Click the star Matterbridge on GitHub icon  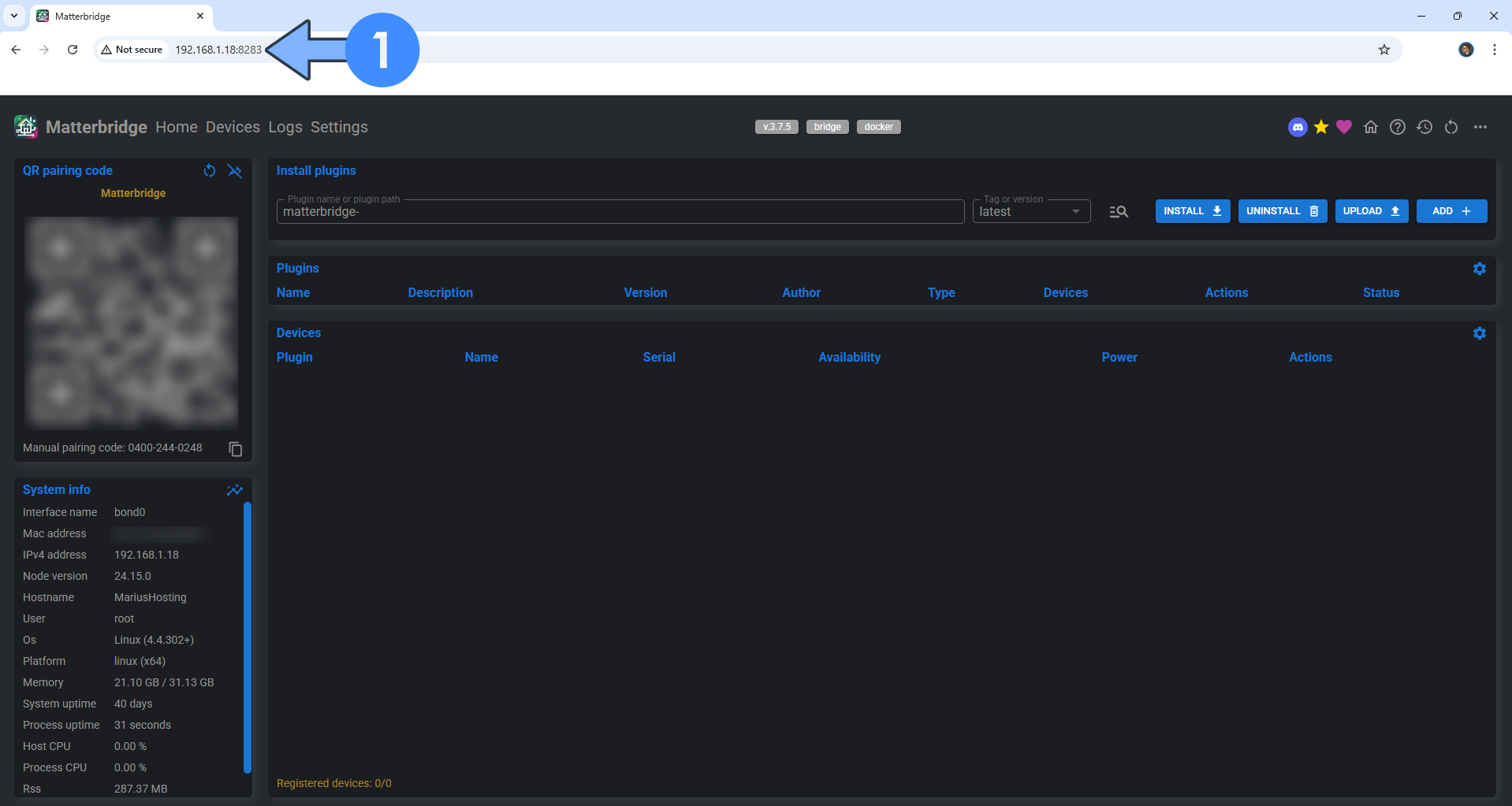click(1322, 127)
